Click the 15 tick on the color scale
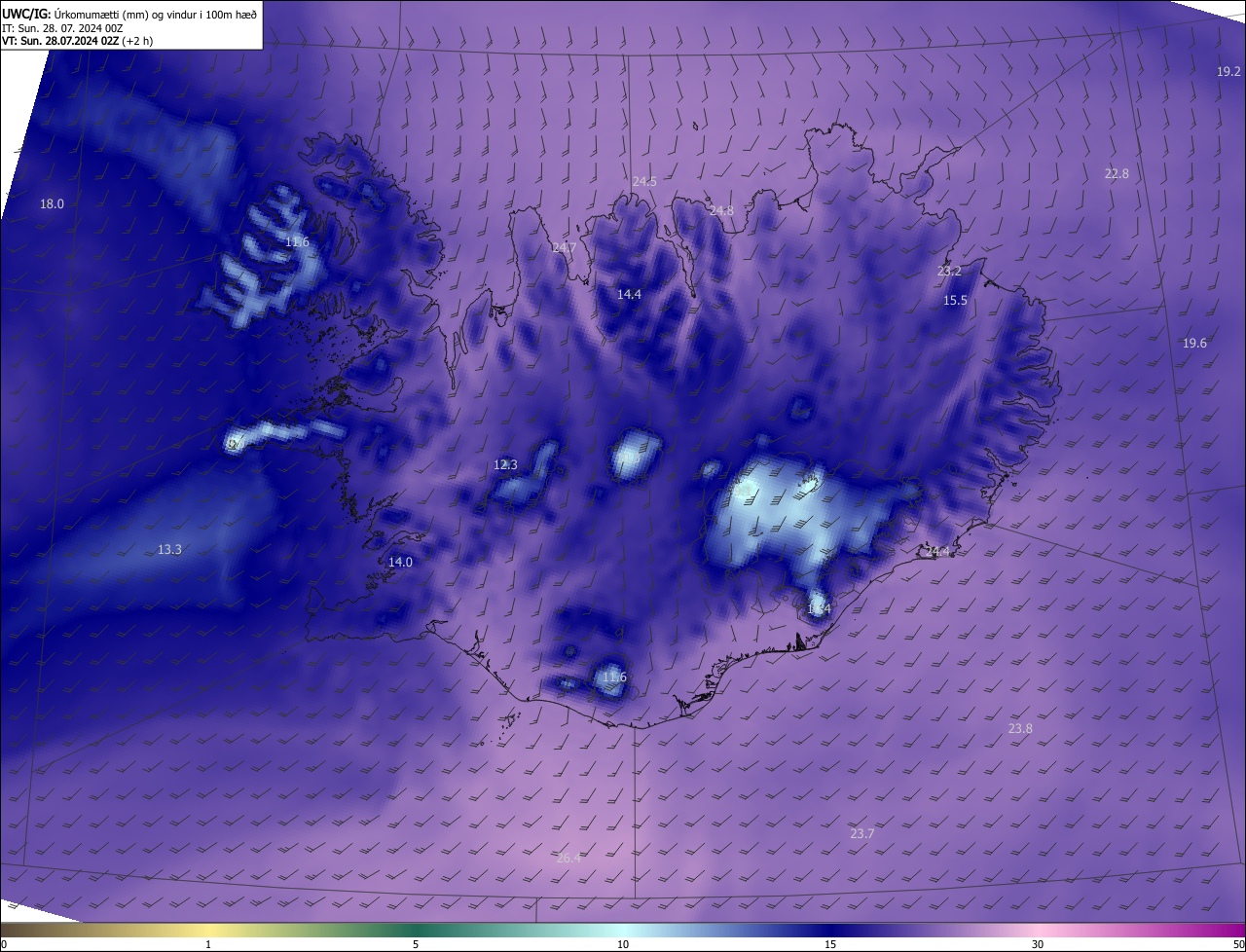The image size is (1246, 952). click(830, 945)
